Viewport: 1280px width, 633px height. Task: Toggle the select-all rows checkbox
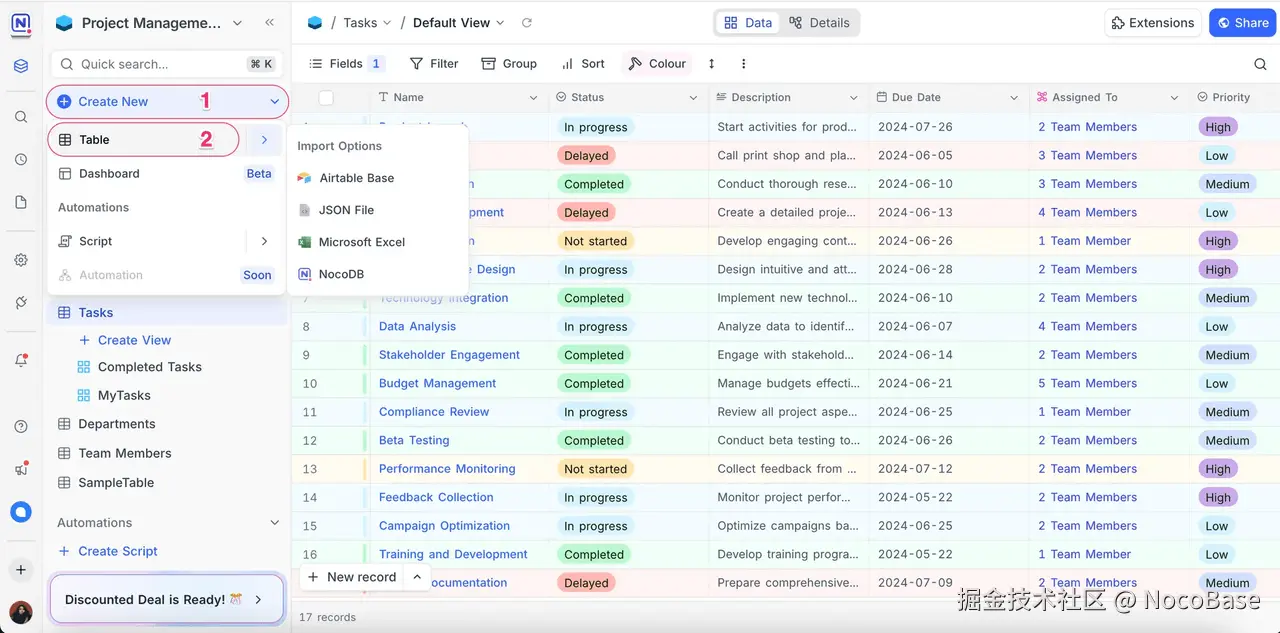point(326,98)
